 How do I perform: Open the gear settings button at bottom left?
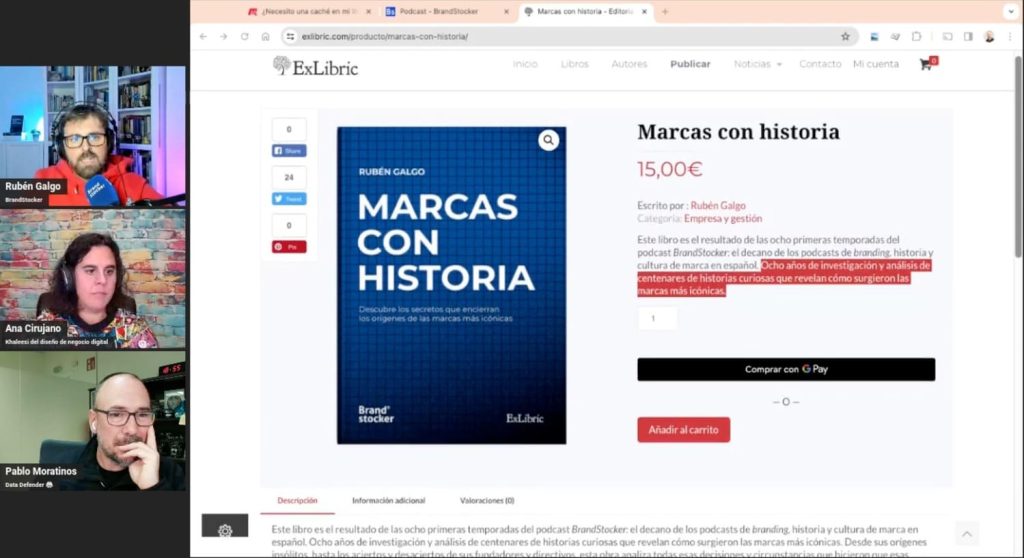point(225,526)
